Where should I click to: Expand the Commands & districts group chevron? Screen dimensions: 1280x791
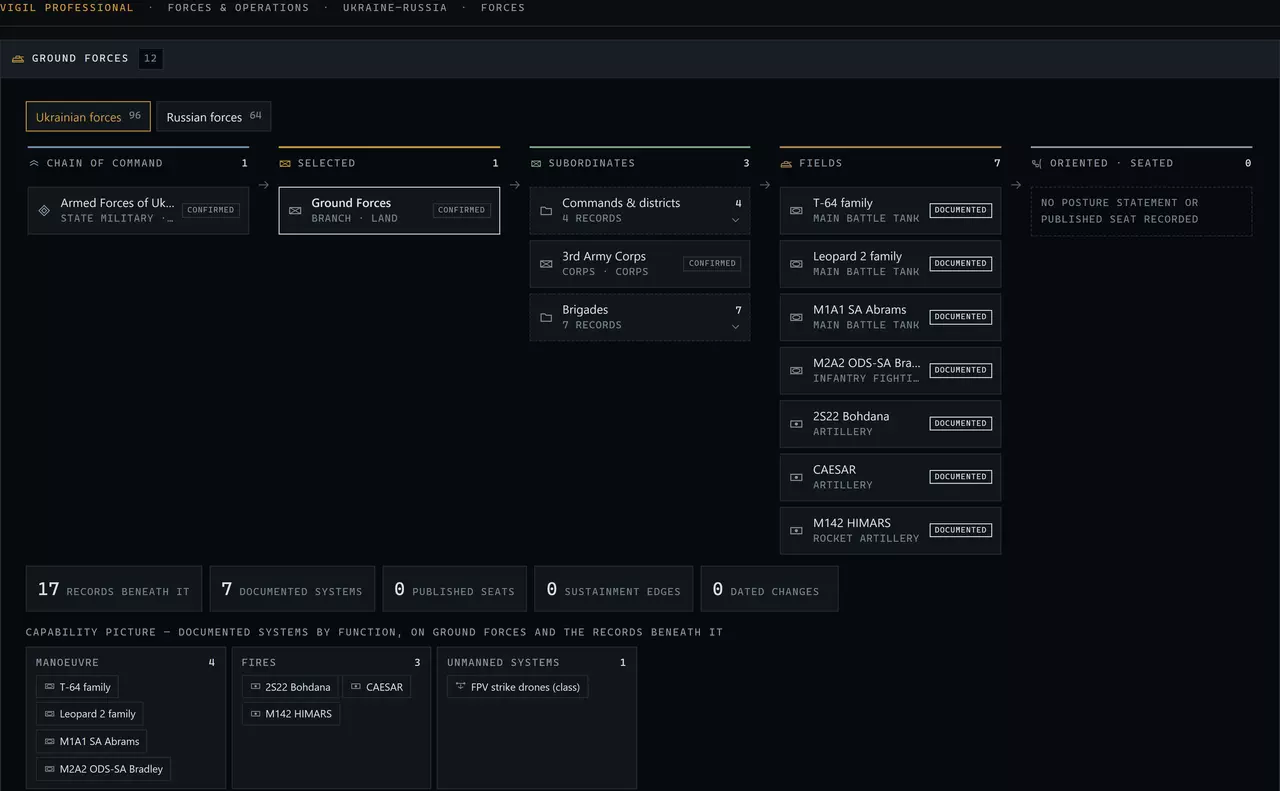[x=736, y=220]
